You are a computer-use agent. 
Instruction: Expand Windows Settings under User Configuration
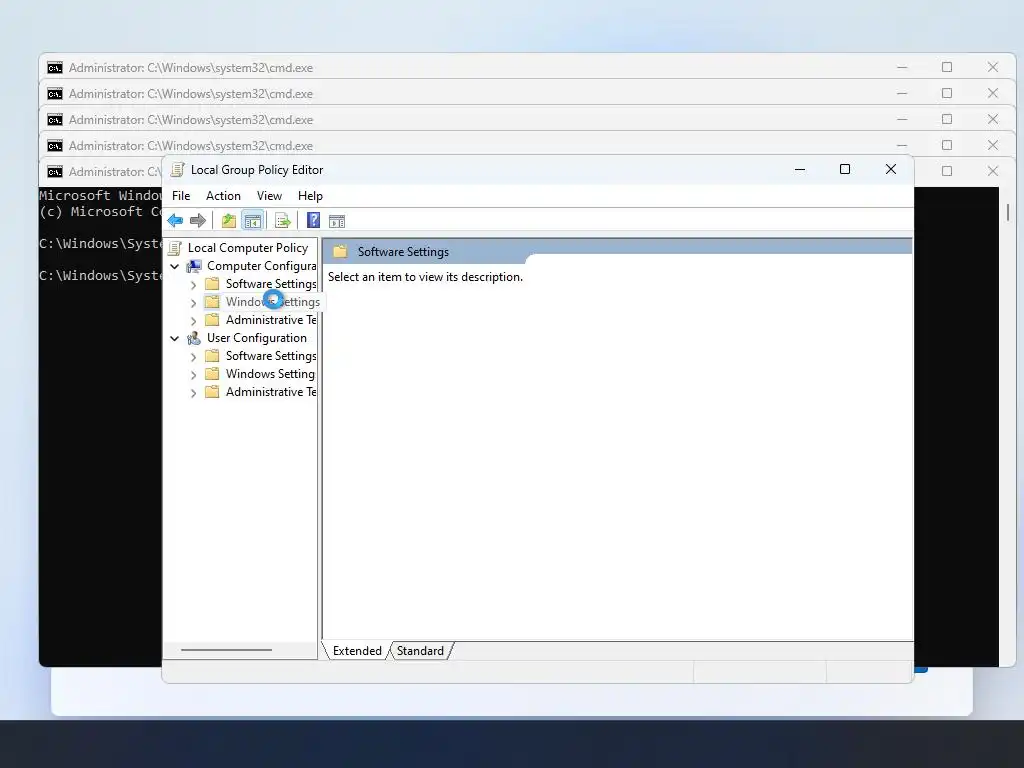193,375
